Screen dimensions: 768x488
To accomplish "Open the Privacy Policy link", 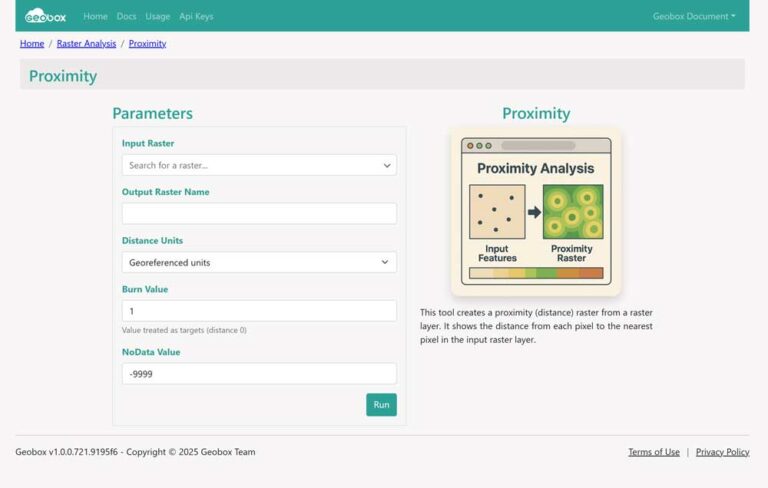I will pyautogui.click(x=722, y=452).
